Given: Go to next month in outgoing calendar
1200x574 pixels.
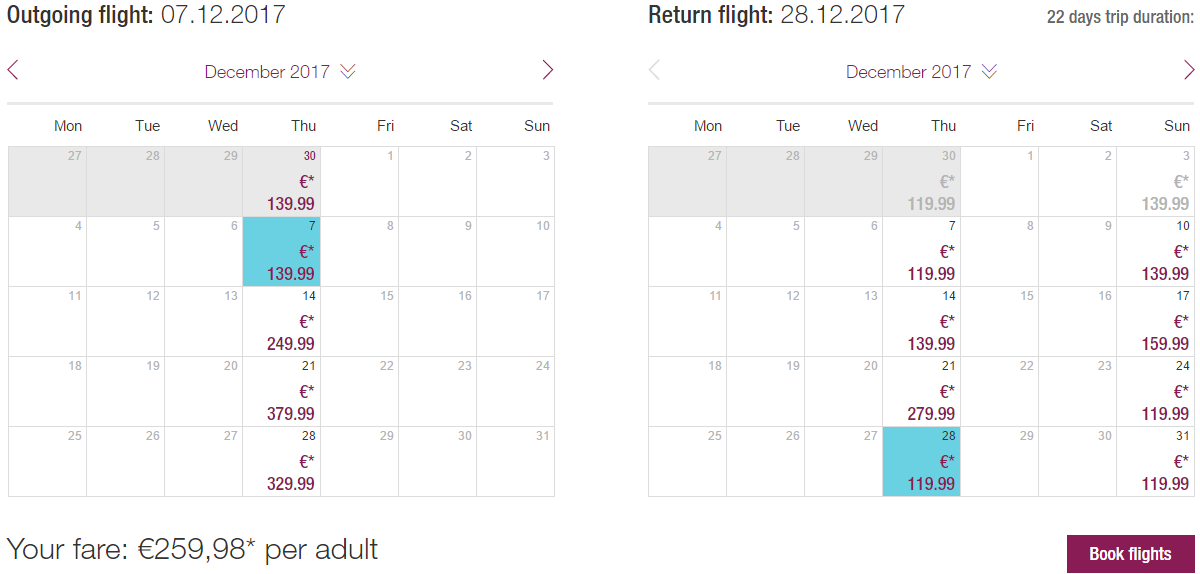Looking at the screenshot, I should tap(547, 70).
